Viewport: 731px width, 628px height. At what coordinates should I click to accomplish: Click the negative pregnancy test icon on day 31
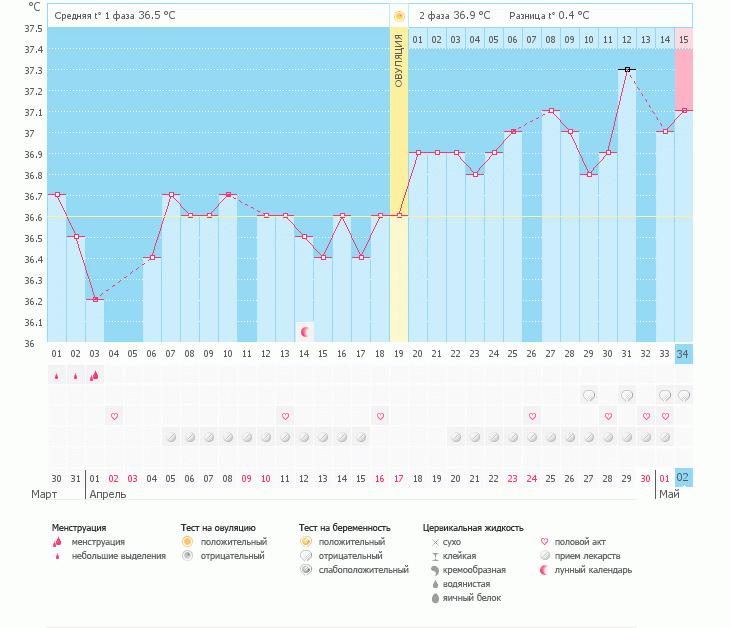(x=627, y=396)
